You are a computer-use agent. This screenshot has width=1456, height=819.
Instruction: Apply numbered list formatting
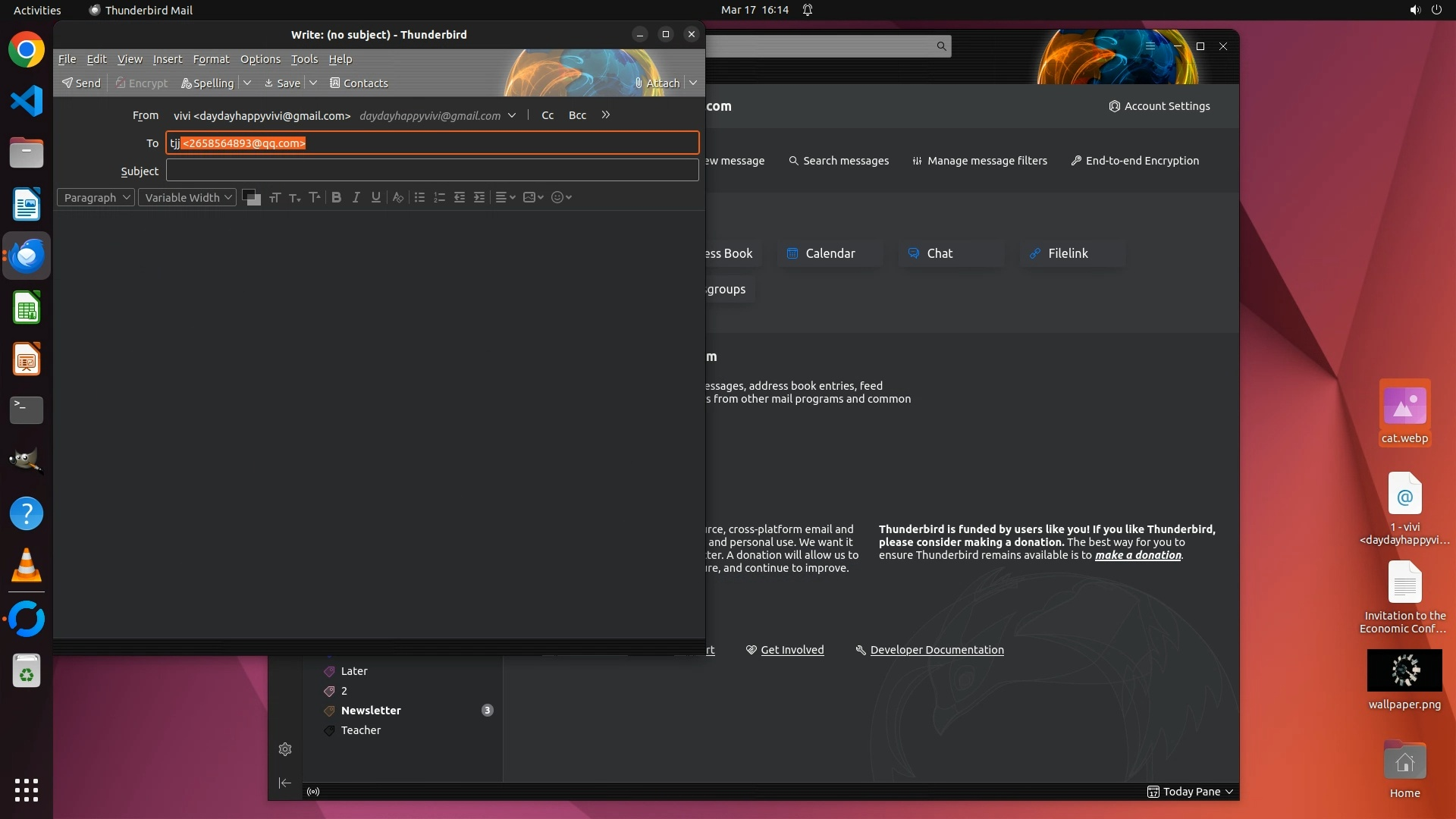click(439, 197)
